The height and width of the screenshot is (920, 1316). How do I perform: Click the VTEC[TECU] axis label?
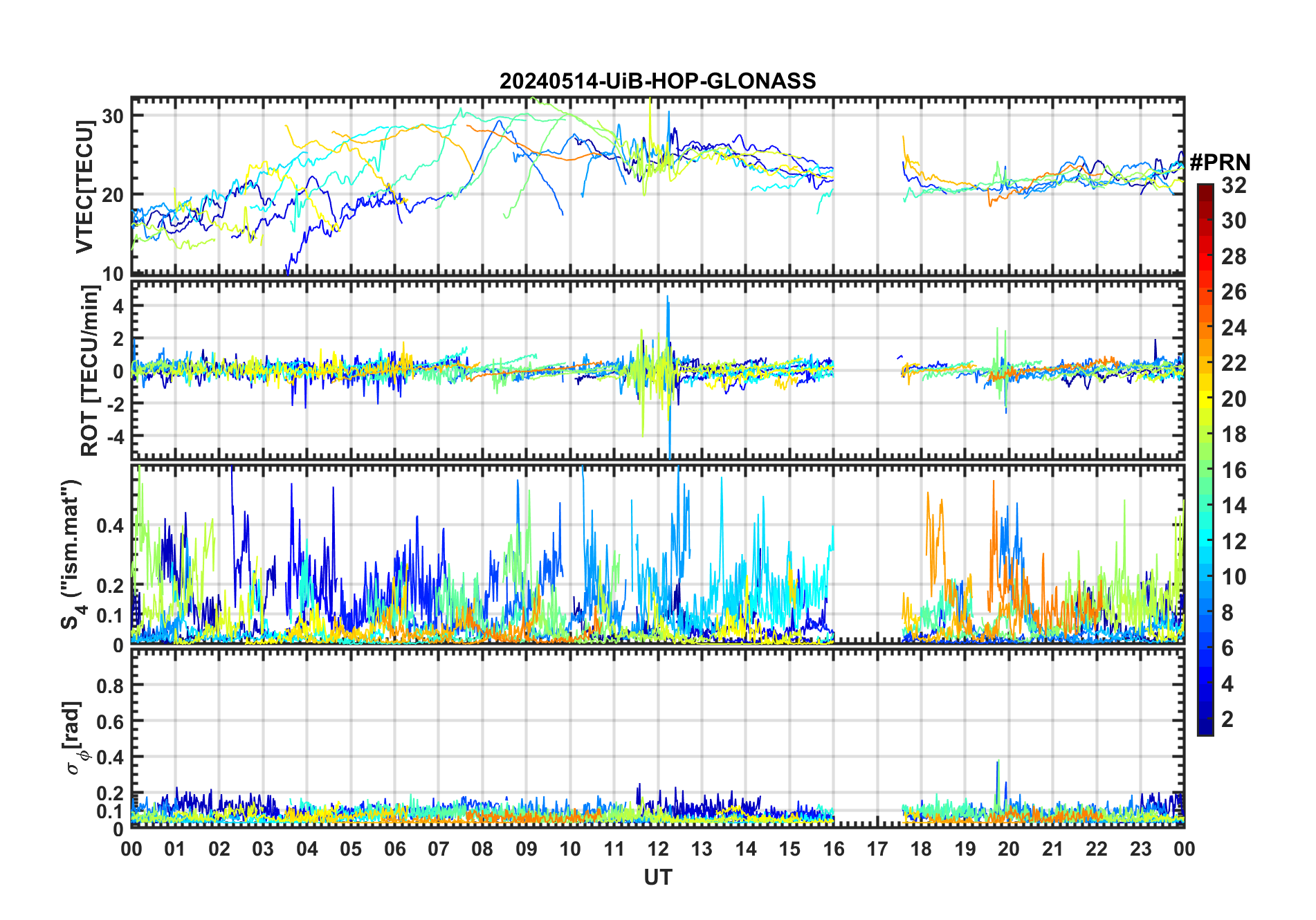click(84, 187)
